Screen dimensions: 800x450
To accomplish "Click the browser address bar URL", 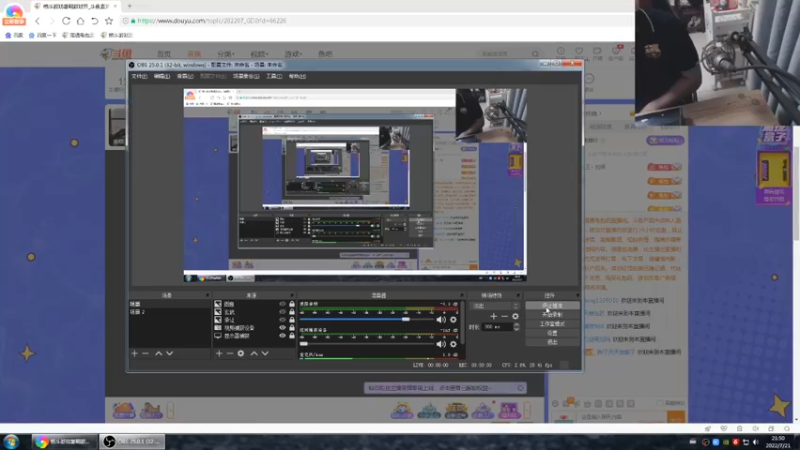I will click(x=211, y=21).
